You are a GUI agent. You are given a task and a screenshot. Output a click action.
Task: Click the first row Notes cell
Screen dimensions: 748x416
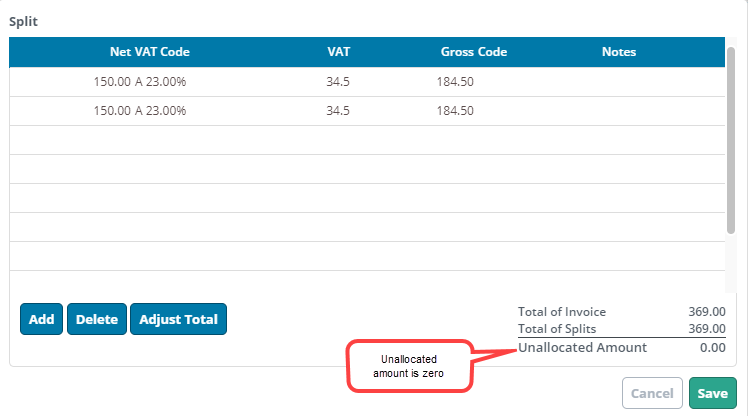coord(619,82)
